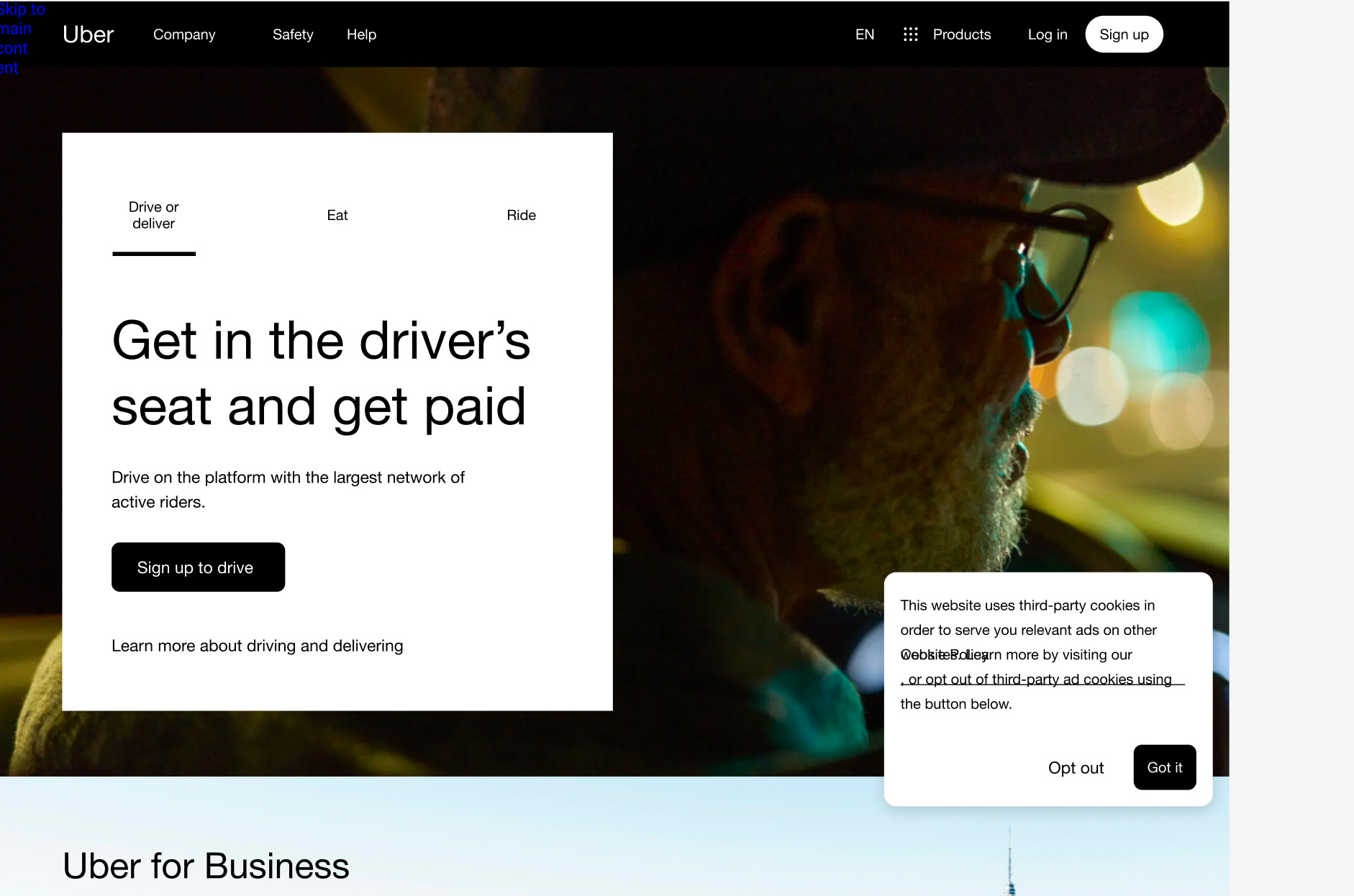Open Learn more about driving and delivering
The height and width of the screenshot is (896, 1354).
tap(257, 645)
